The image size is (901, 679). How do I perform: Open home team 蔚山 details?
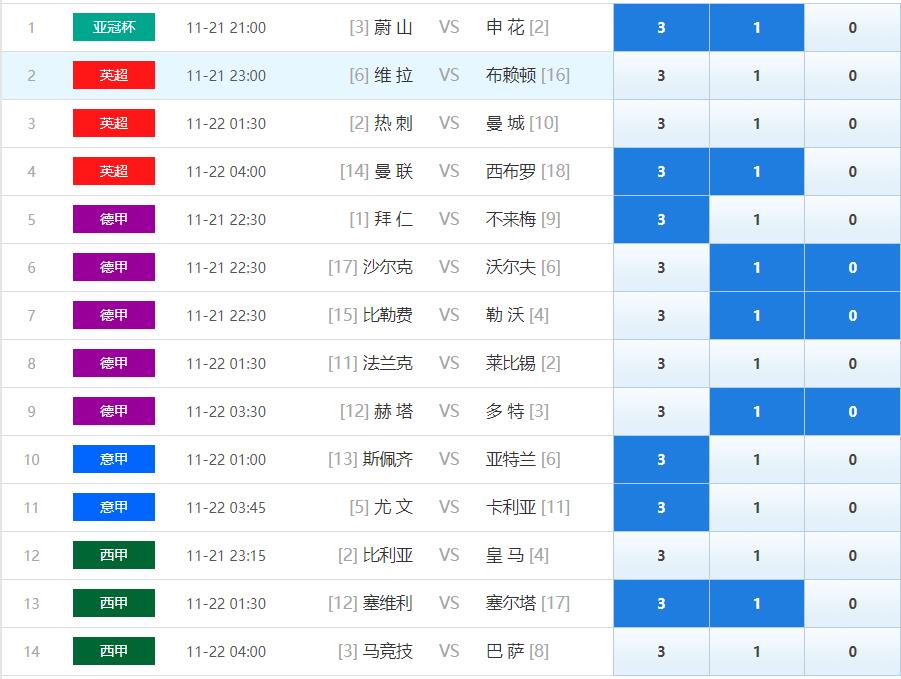[393, 27]
